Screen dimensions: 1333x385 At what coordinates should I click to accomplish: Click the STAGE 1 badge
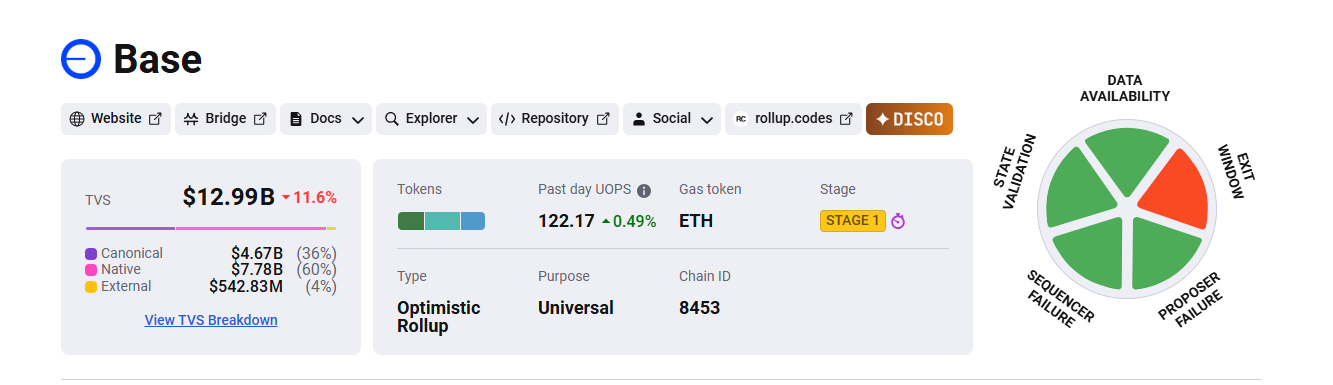tap(853, 221)
